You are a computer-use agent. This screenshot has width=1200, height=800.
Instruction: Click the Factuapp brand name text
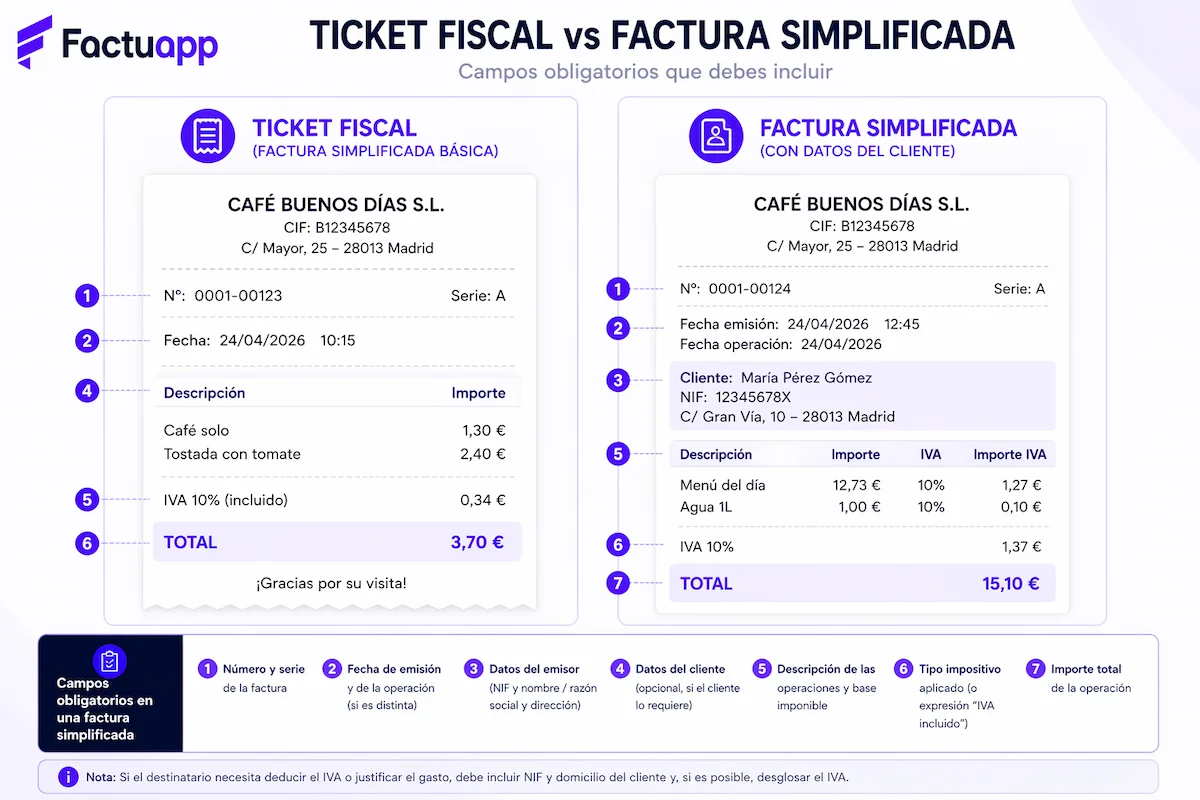139,44
